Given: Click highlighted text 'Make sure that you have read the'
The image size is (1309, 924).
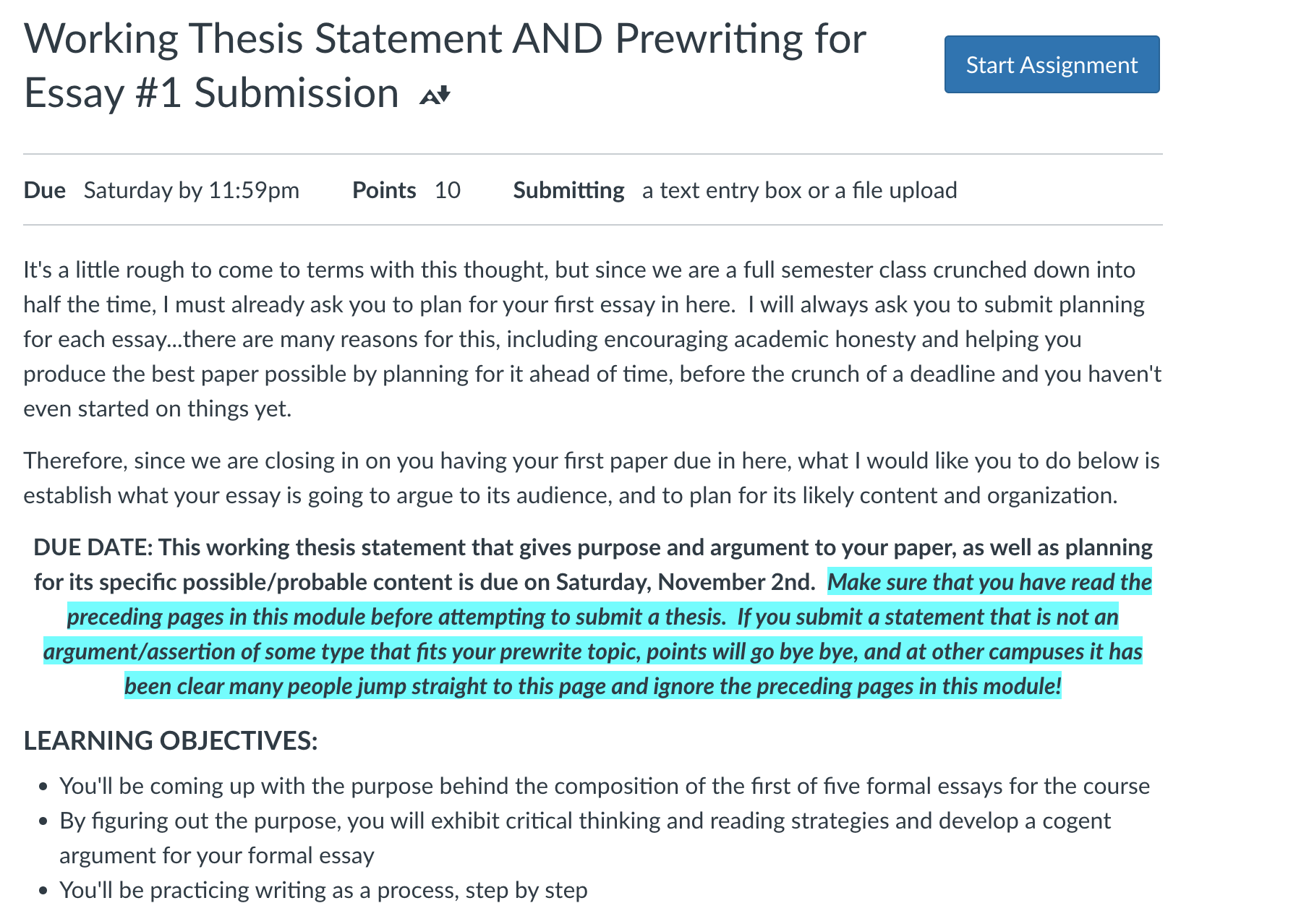Looking at the screenshot, I should coord(989,582).
